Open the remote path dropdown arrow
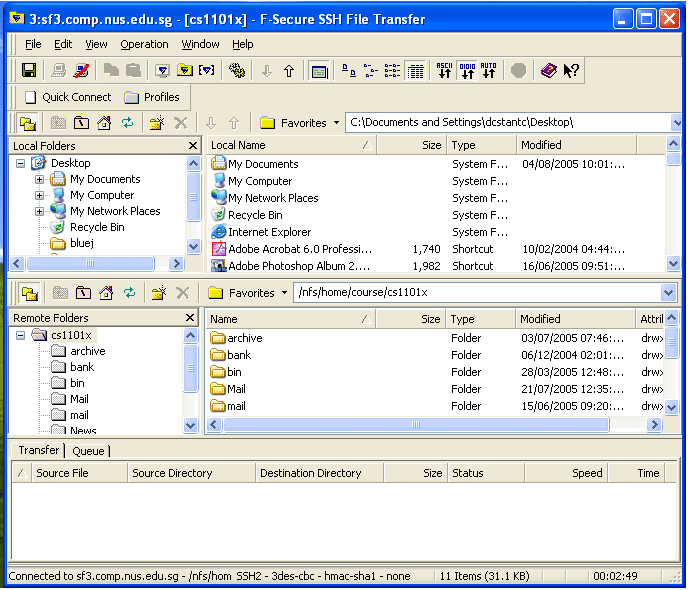 pyautogui.click(x=668, y=293)
